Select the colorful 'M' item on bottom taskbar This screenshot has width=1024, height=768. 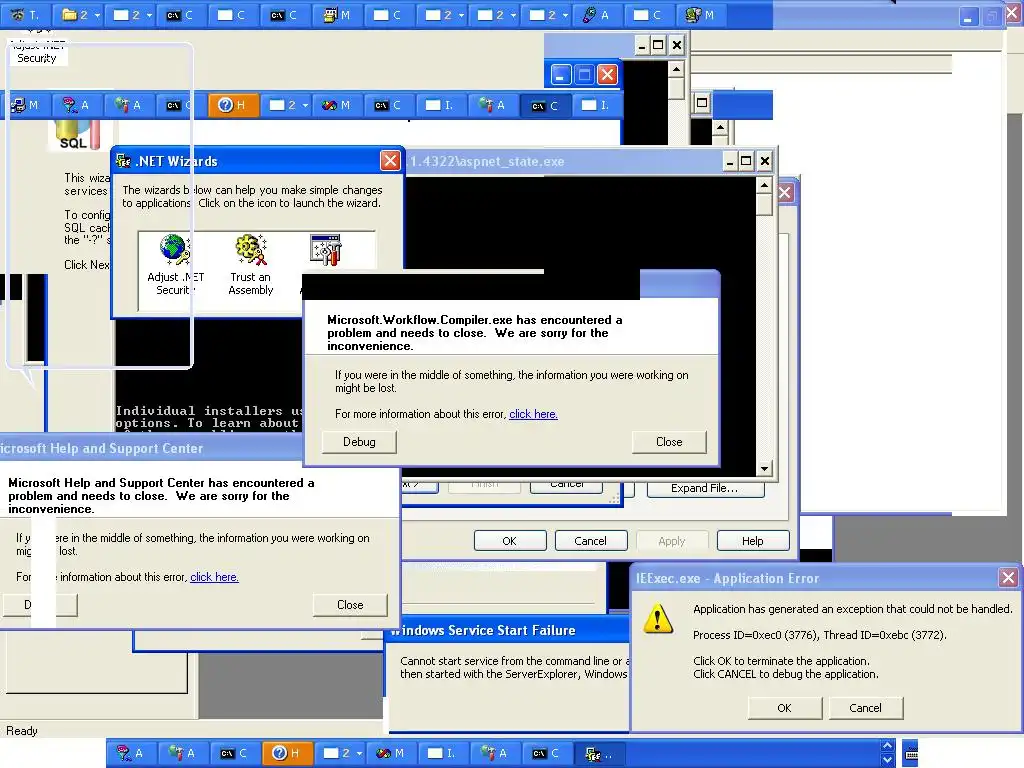391,753
